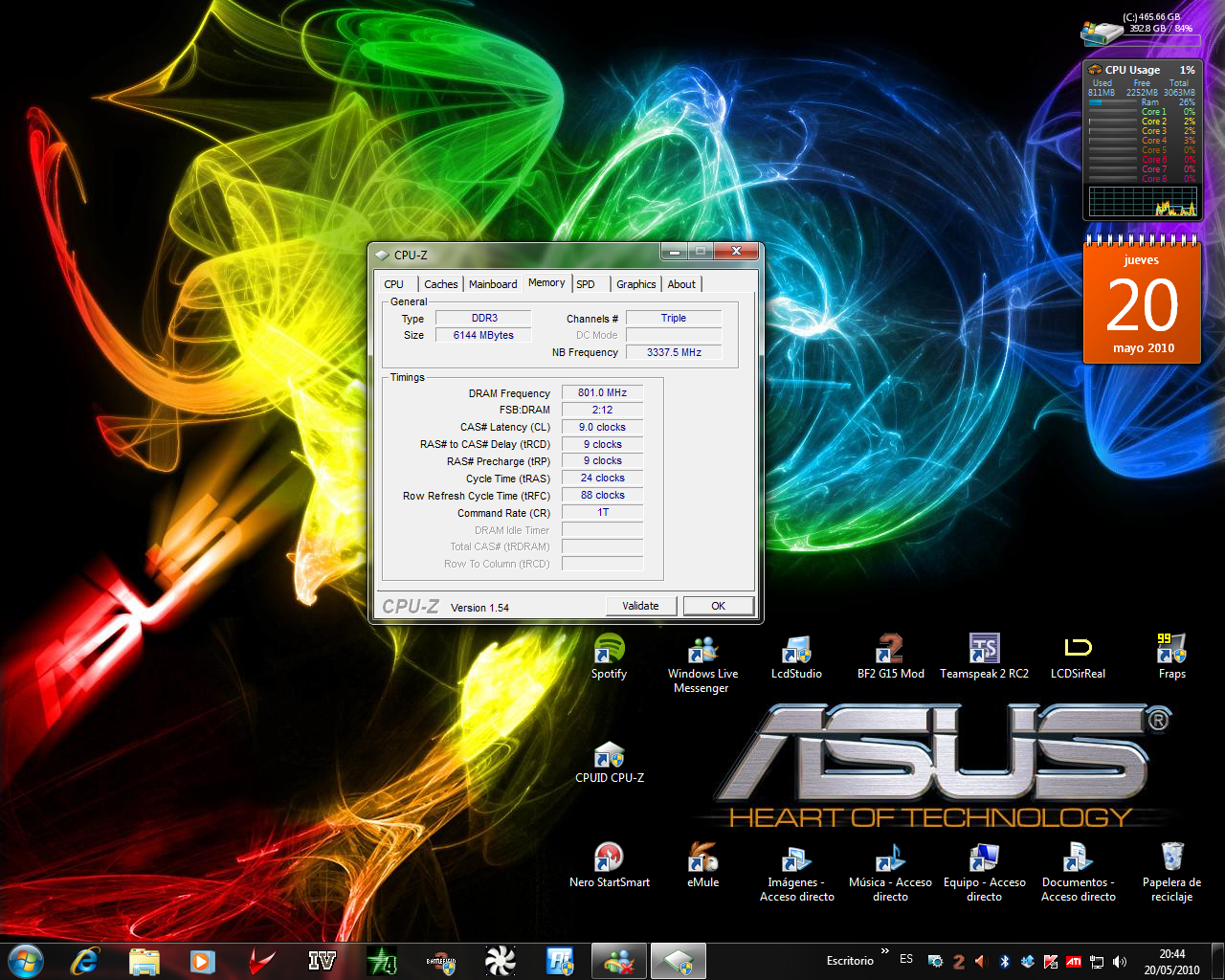
Task: Click the CAS# Latency value 9.0 clocks
Action: [x=602, y=427]
